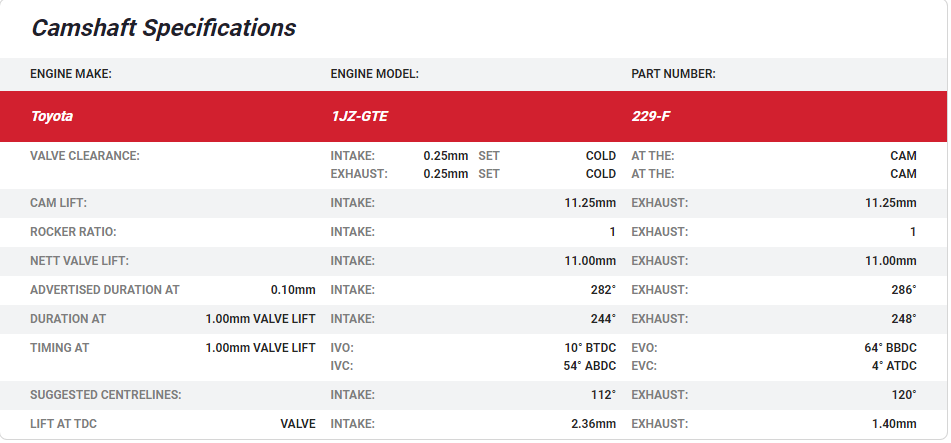Click the 282° intake advertised duration
The height and width of the screenshot is (443, 951).
tap(603, 290)
